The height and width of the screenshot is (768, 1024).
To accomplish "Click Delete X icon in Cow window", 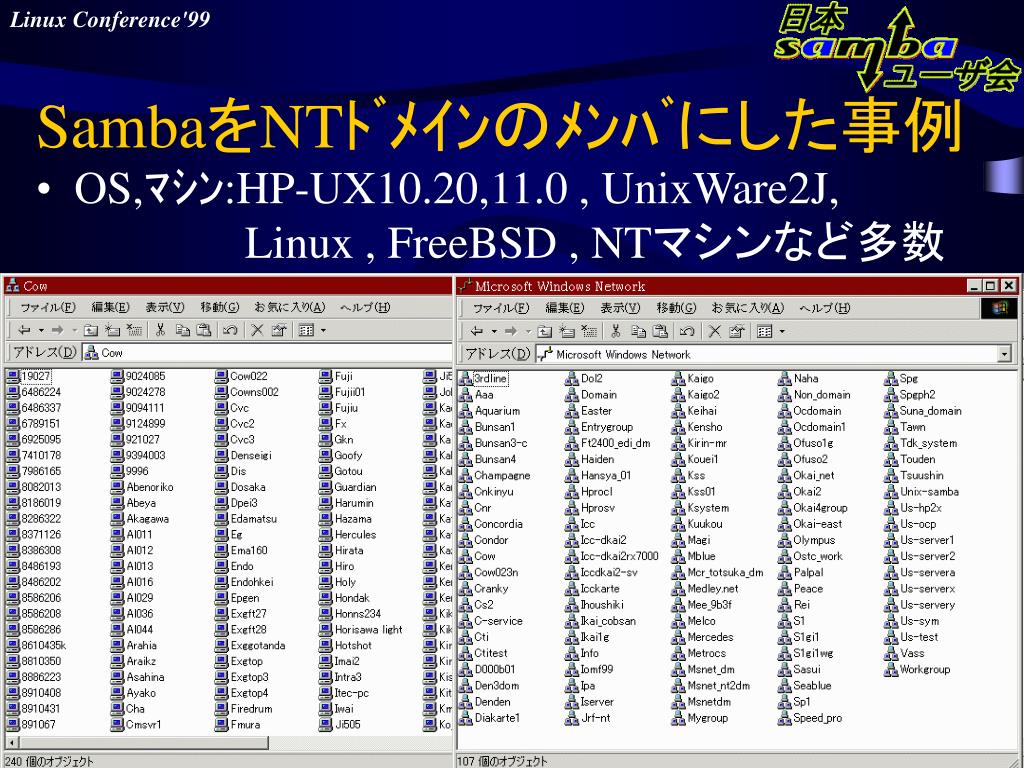I will click(257, 330).
